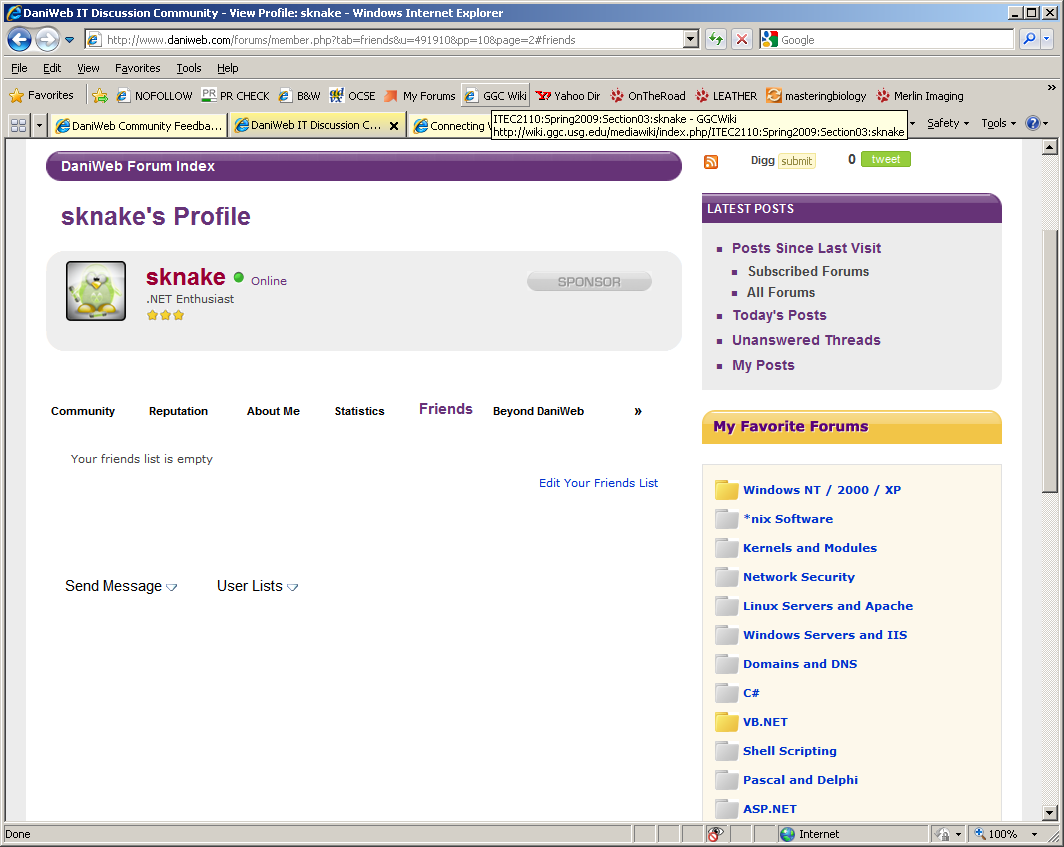Open the Merlin Imaging bookmark
This screenshot has height=847, width=1064.
[x=920, y=96]
